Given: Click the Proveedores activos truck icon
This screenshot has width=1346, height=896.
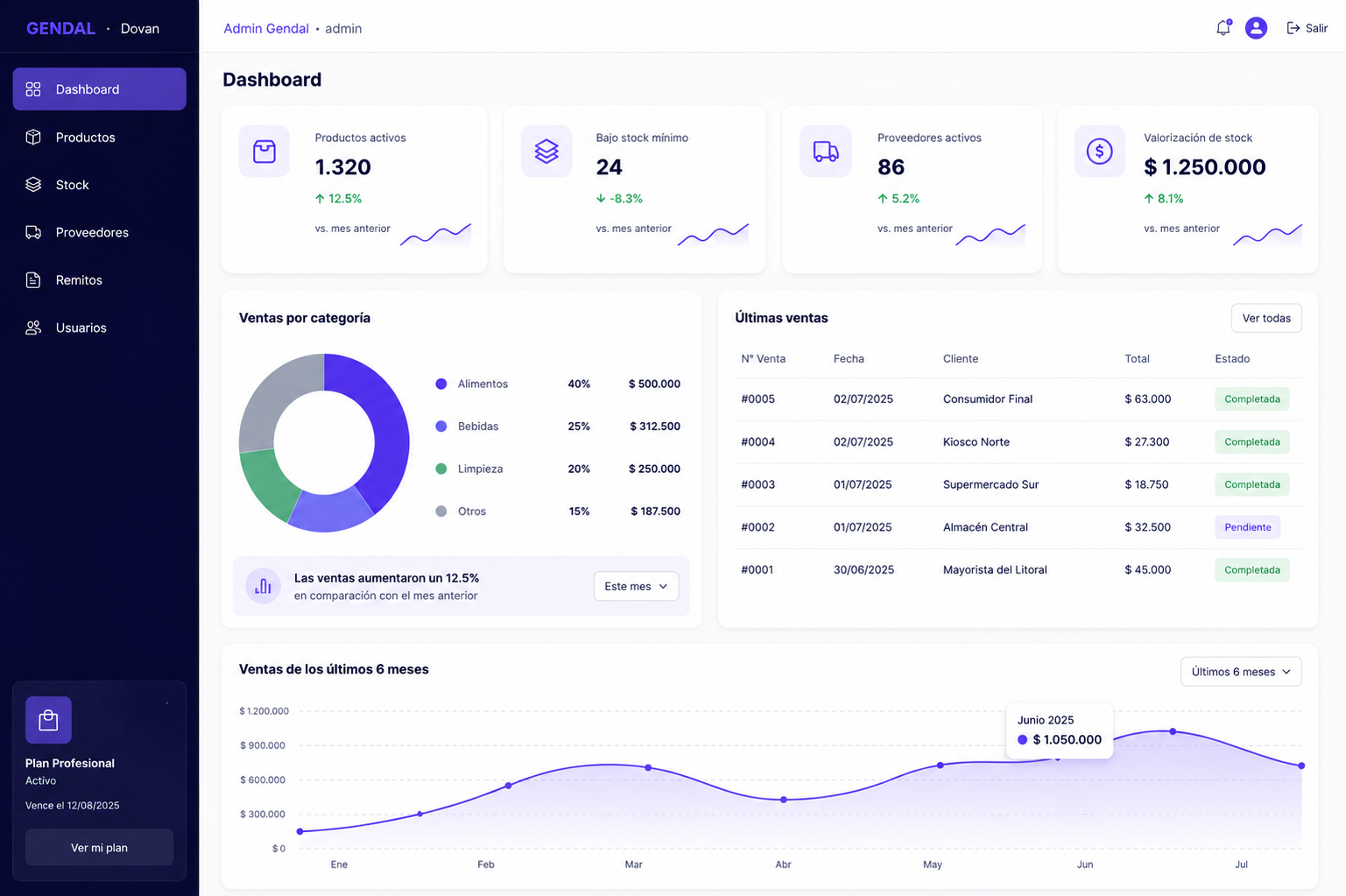Looking at the screenshot, I should (826, 152).
